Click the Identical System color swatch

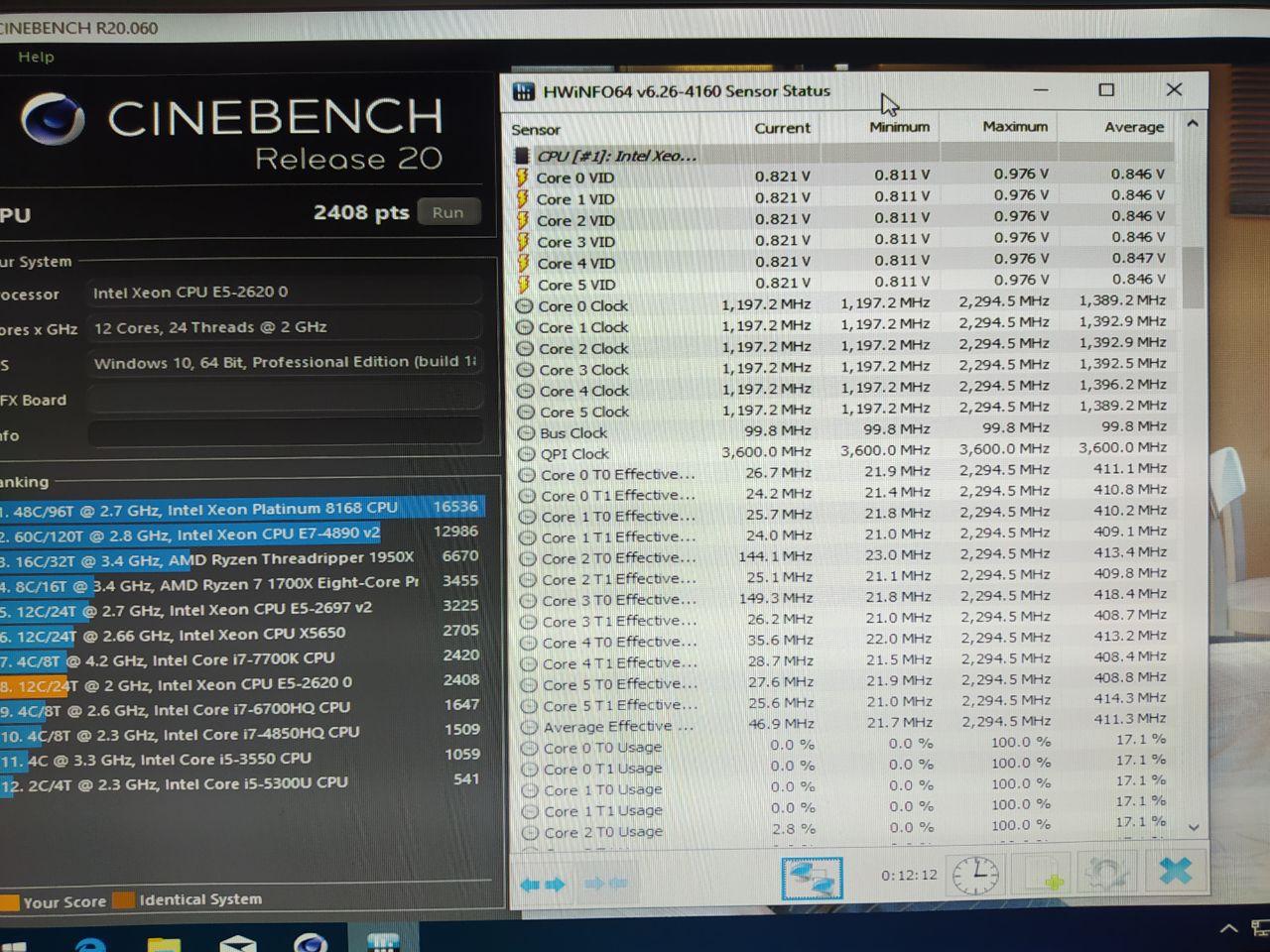(x=124, y=900)
